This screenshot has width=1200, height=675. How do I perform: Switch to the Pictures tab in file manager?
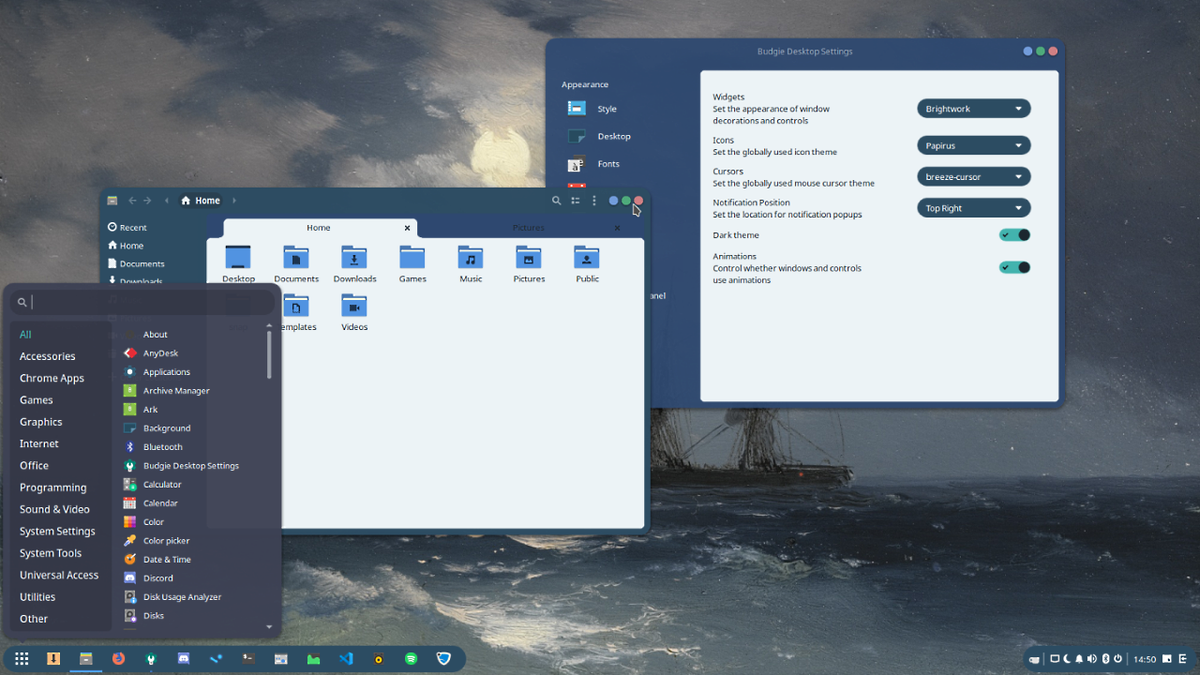point(529,228)
